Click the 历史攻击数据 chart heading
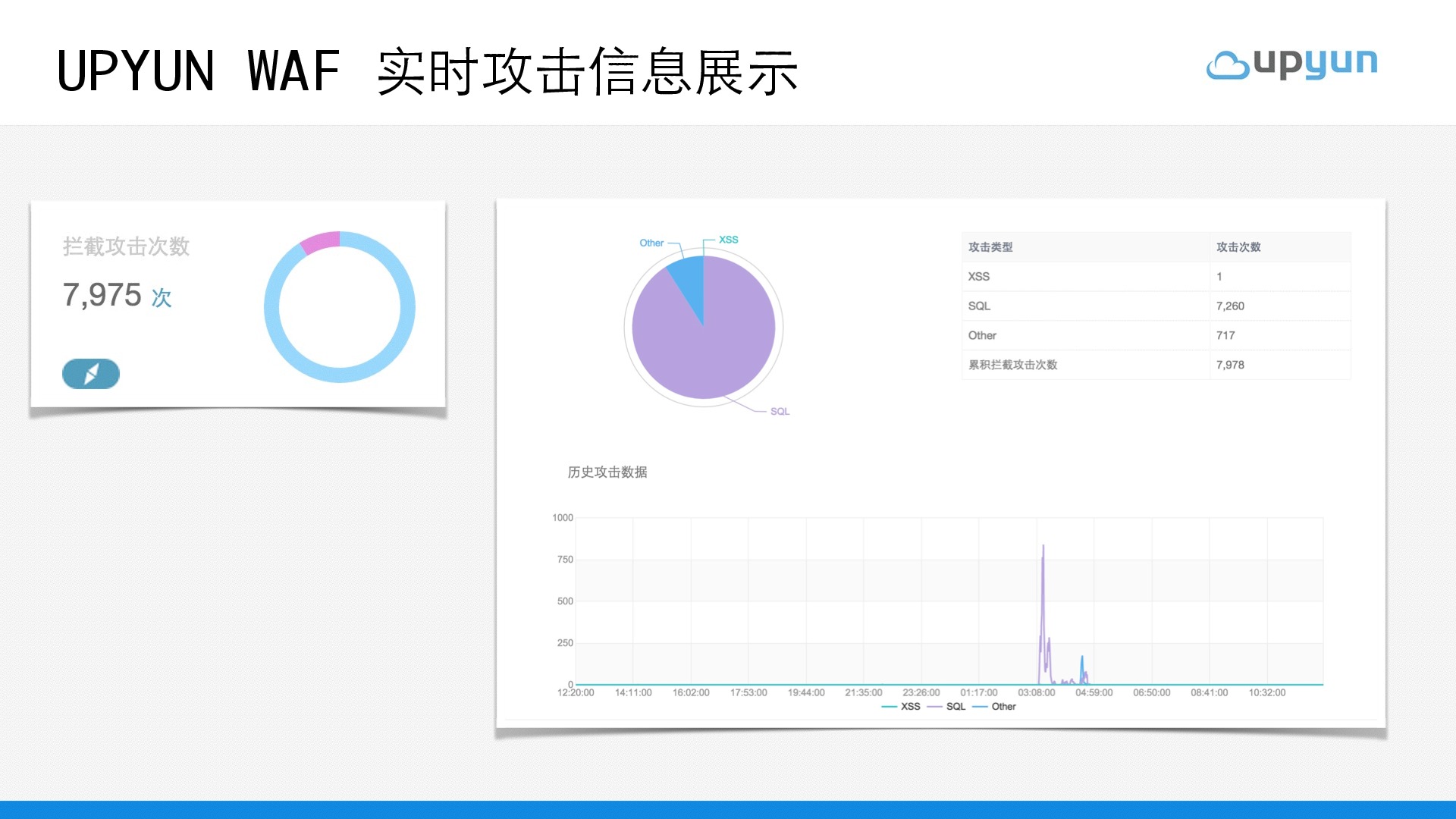The image size is (1456, 819). (607, 472)
